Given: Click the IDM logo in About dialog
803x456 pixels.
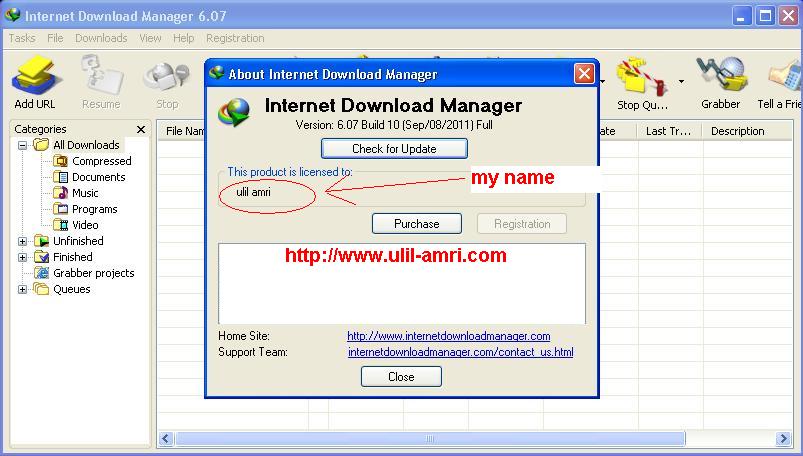Looking at the screenshot, I should click(234, 112).
